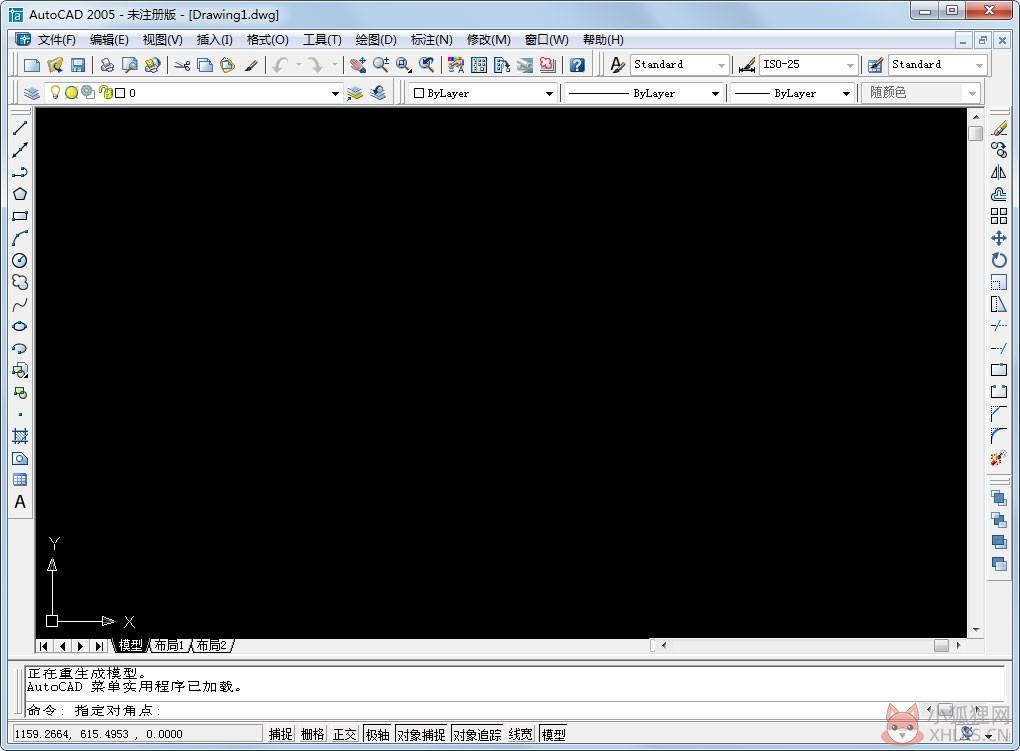The width and height of the screenshot is (1020, 751).
Task: Expand the undo history arrow
Action: pos(299,64)
